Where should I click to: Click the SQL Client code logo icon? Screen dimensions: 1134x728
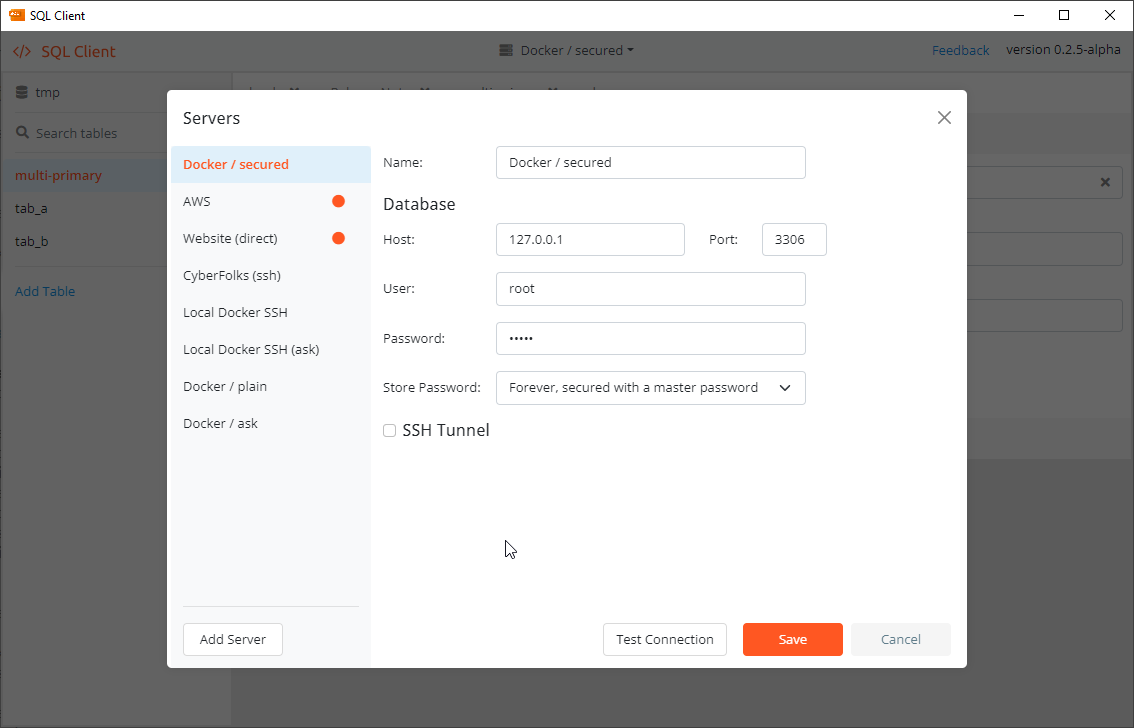tap(22, 51)
